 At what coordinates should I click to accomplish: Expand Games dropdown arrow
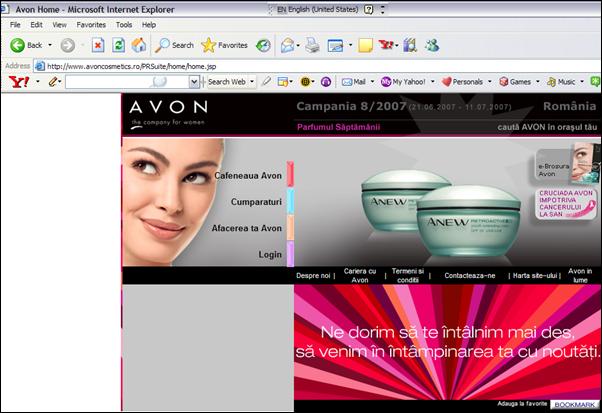click(538, 82)
